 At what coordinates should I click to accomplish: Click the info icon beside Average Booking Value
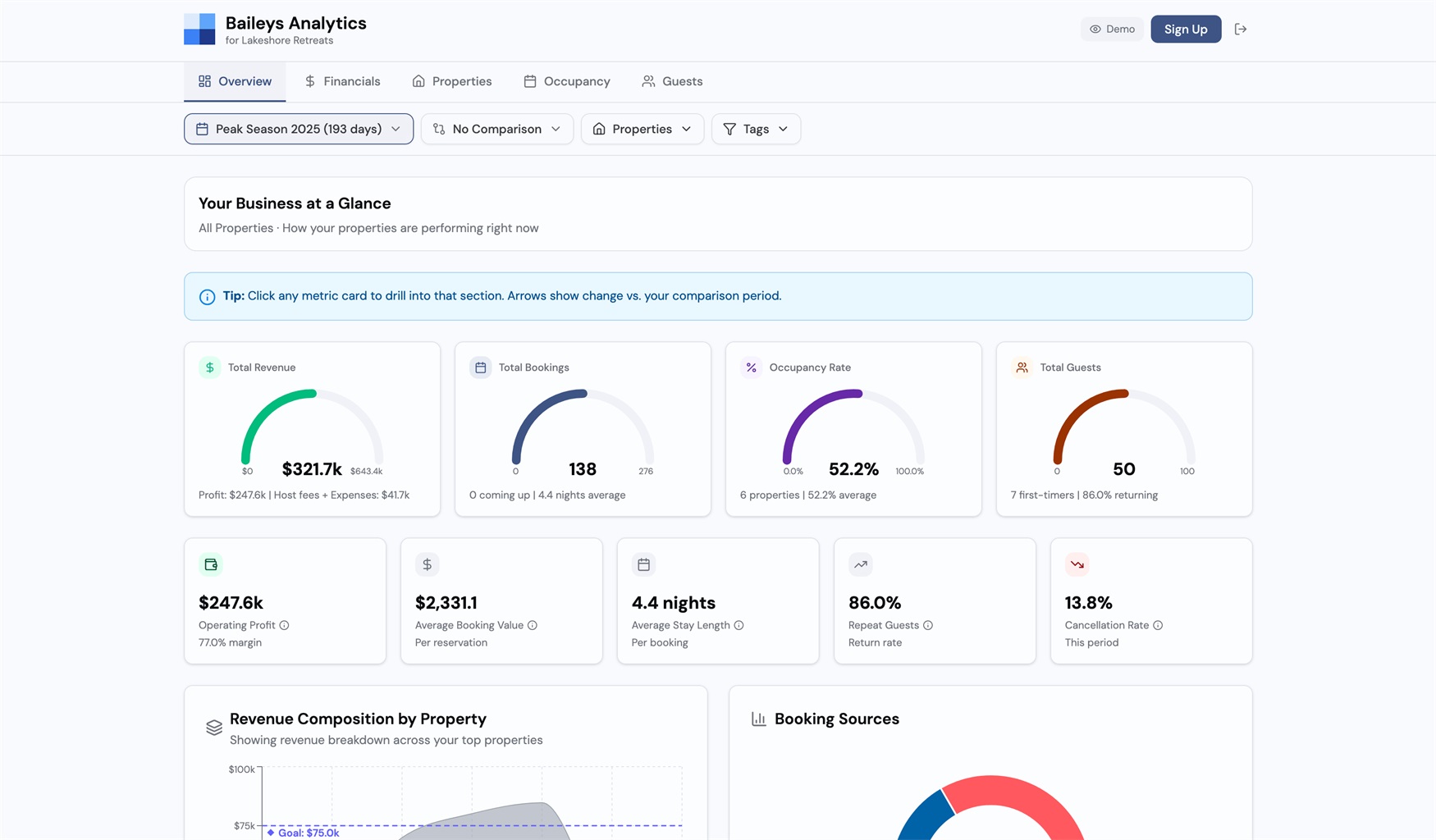(533, 625)
